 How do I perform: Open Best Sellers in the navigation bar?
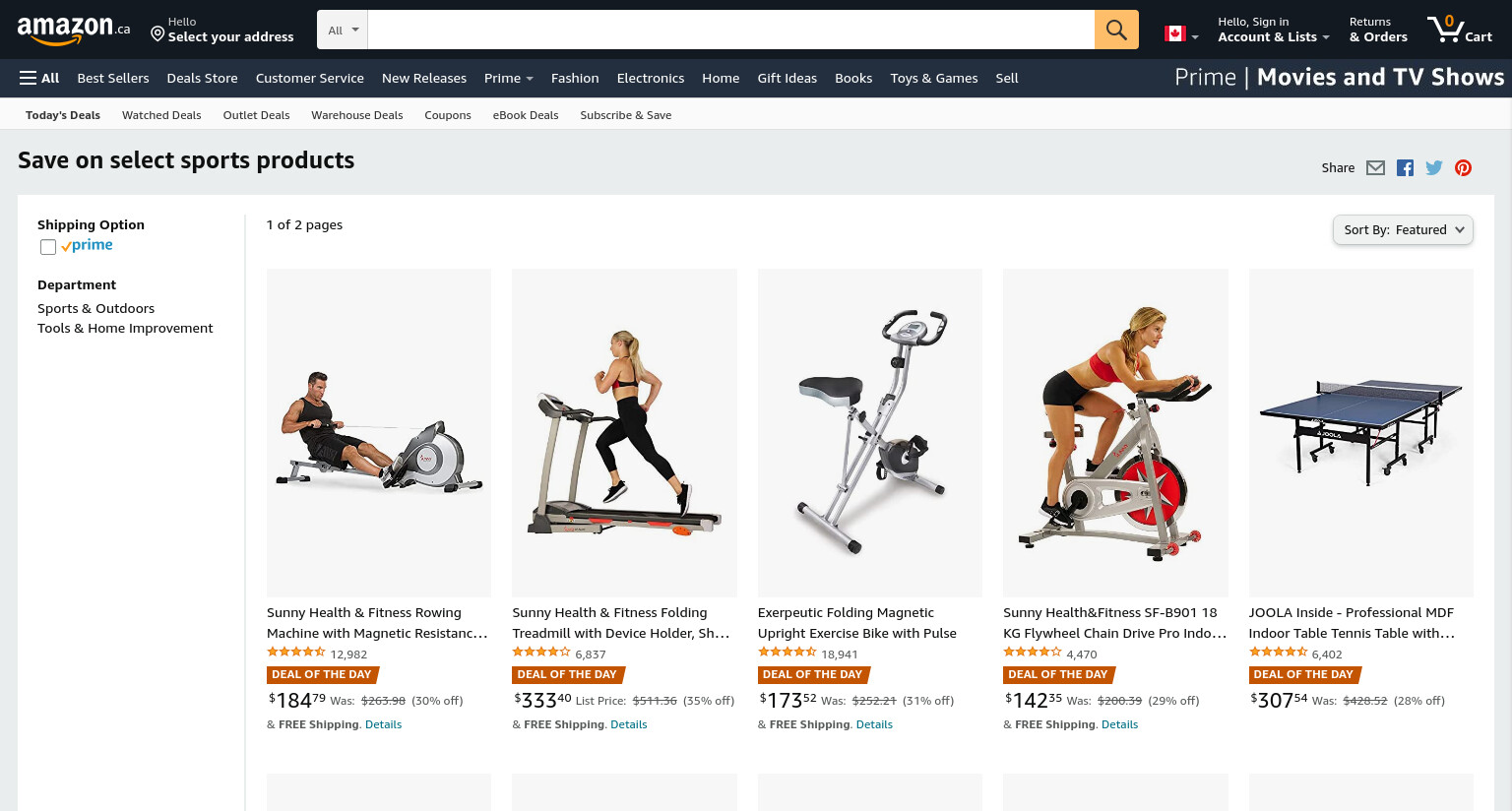coord(113,78)
